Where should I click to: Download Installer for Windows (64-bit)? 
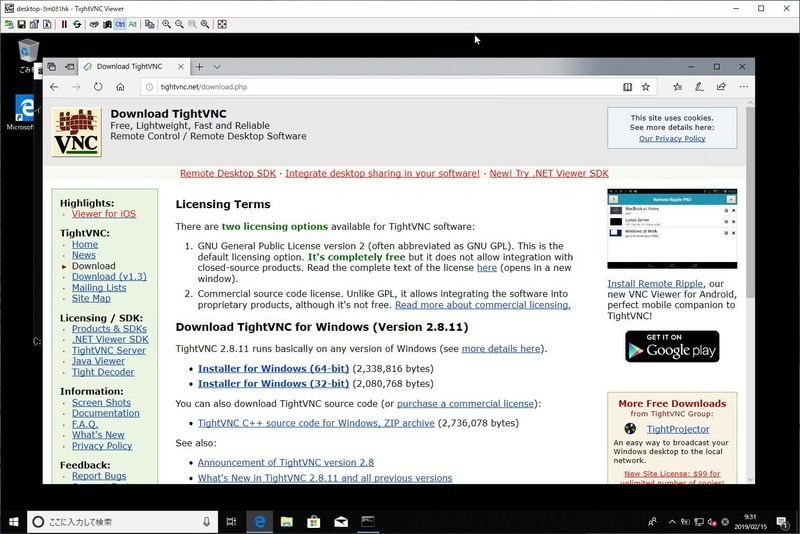coord(273,368)
